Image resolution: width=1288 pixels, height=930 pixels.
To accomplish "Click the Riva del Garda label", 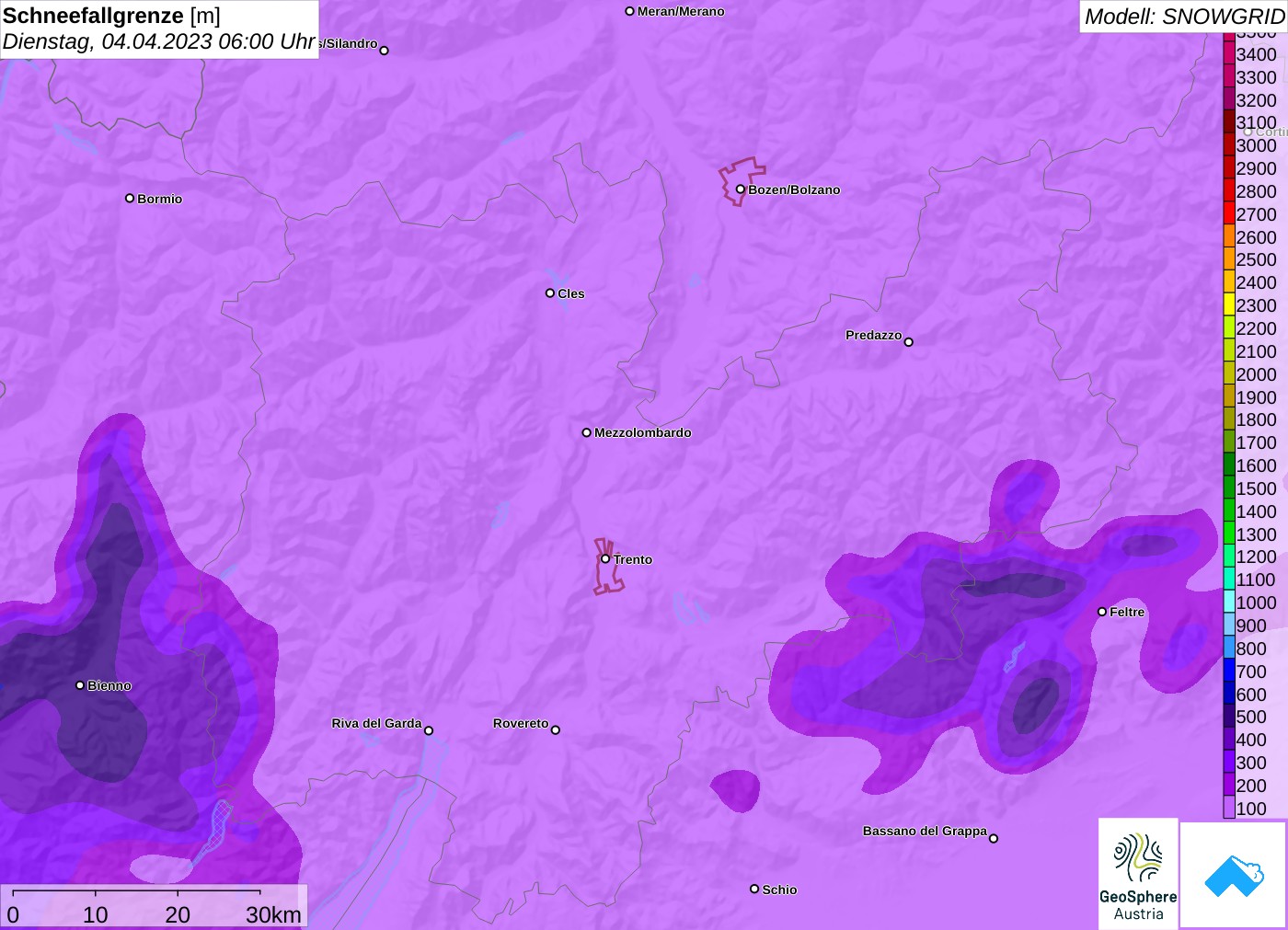I will (376, 723).
